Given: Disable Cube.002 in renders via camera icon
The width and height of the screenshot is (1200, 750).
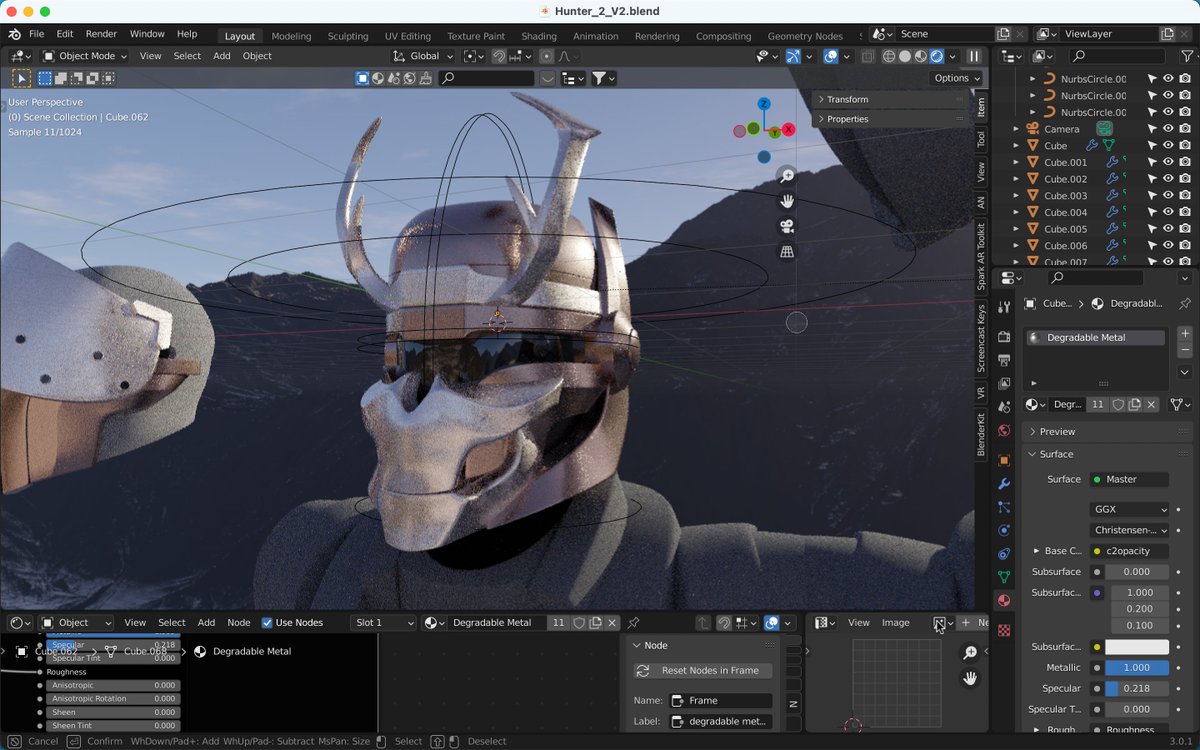Looking at the screenshot, I should click(1184, 179).
